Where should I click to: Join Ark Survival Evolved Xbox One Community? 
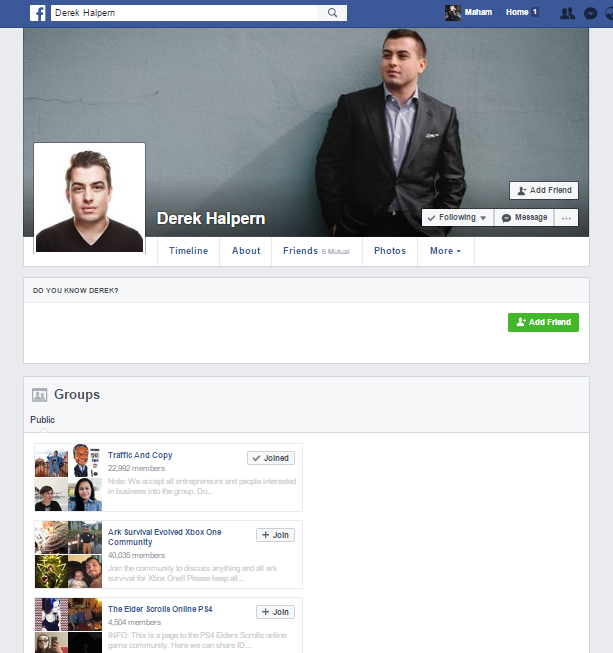click(275, 535)
